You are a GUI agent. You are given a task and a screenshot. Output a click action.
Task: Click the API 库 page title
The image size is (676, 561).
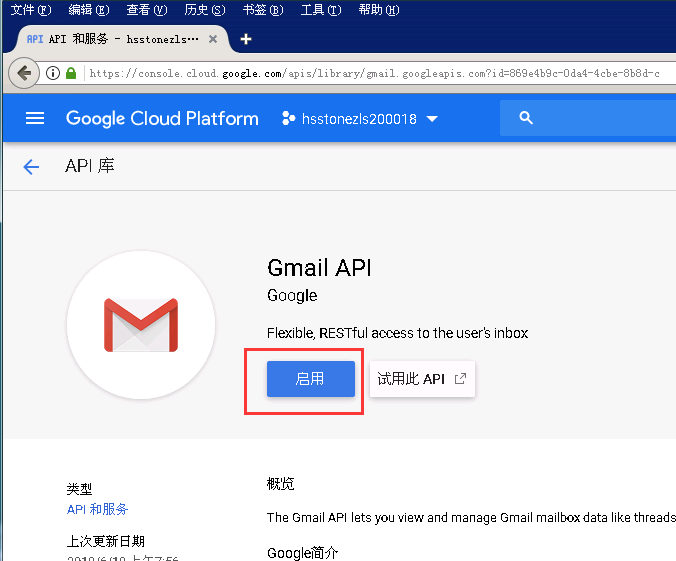point(90,166)
